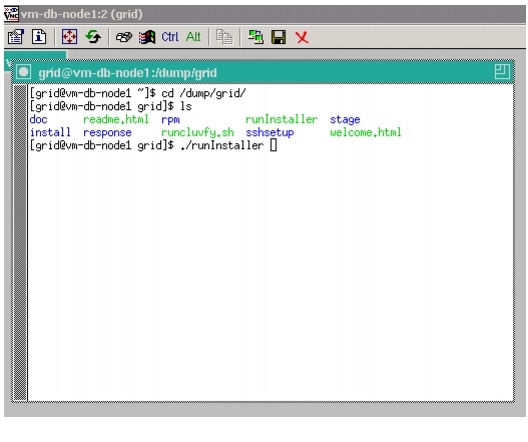
Task: Click the runInstaller file name
Action: (281, 119)
